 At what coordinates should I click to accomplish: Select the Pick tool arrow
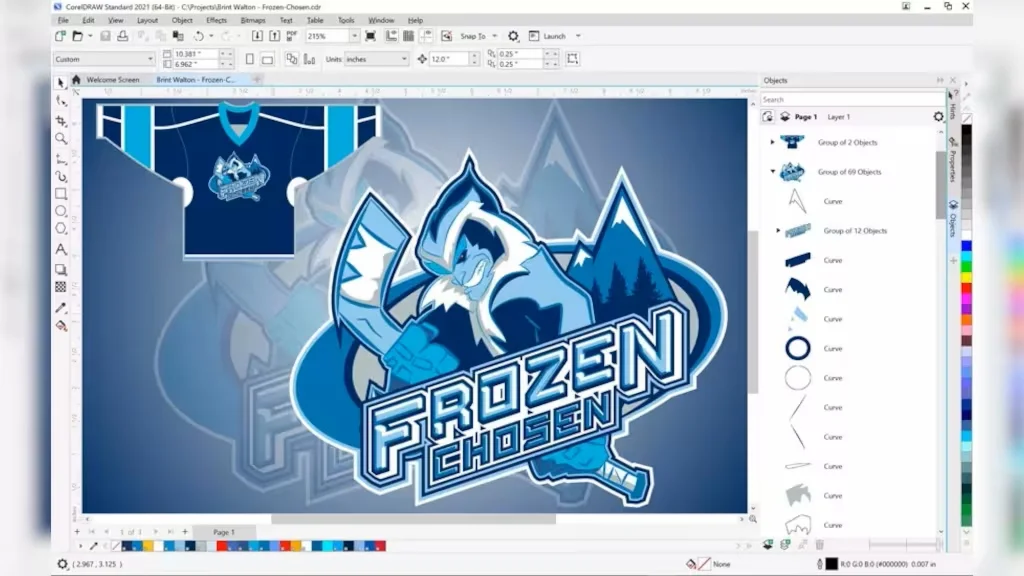(x=61, y=83)
